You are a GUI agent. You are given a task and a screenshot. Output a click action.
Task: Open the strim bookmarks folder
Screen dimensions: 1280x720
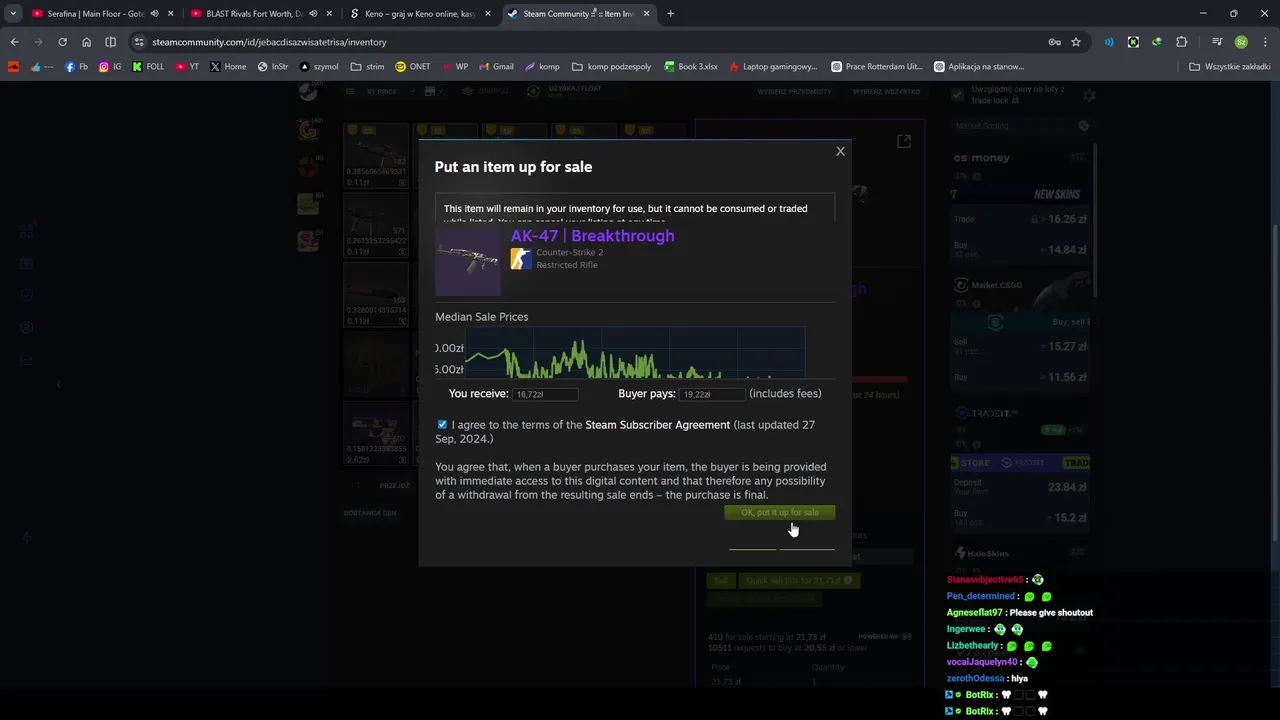click(367, 67)
